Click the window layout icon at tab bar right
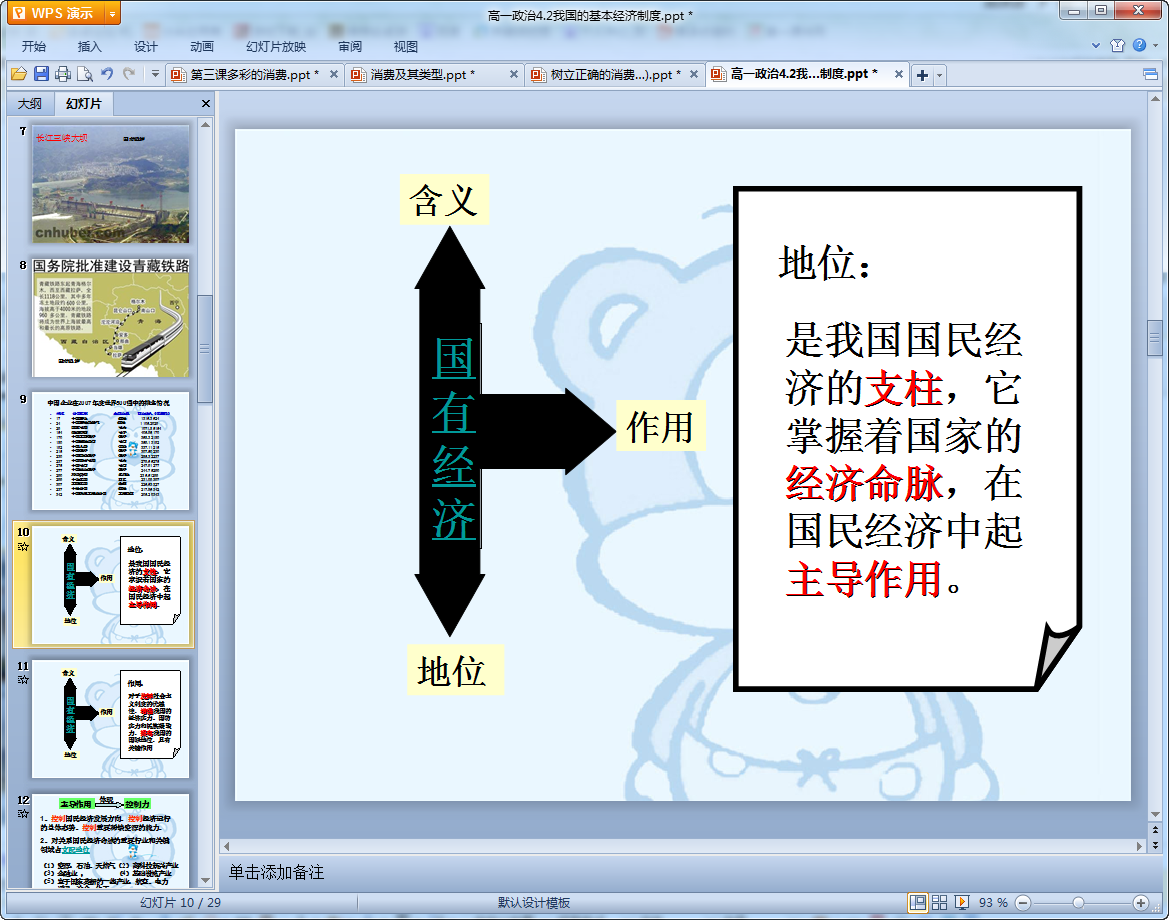The height and width of the screenshot is (920, 1169). point(1150,75)
